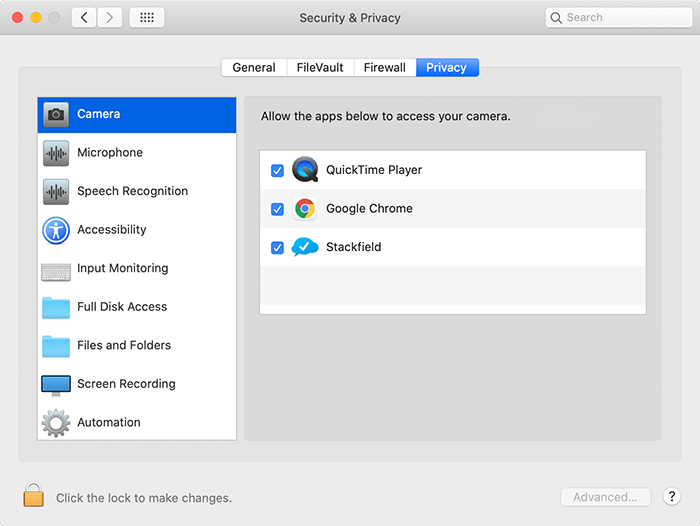The height and width of the screenshot is (526, 700).
Task: Select the Privacy tab
Action: click(447, 67)
